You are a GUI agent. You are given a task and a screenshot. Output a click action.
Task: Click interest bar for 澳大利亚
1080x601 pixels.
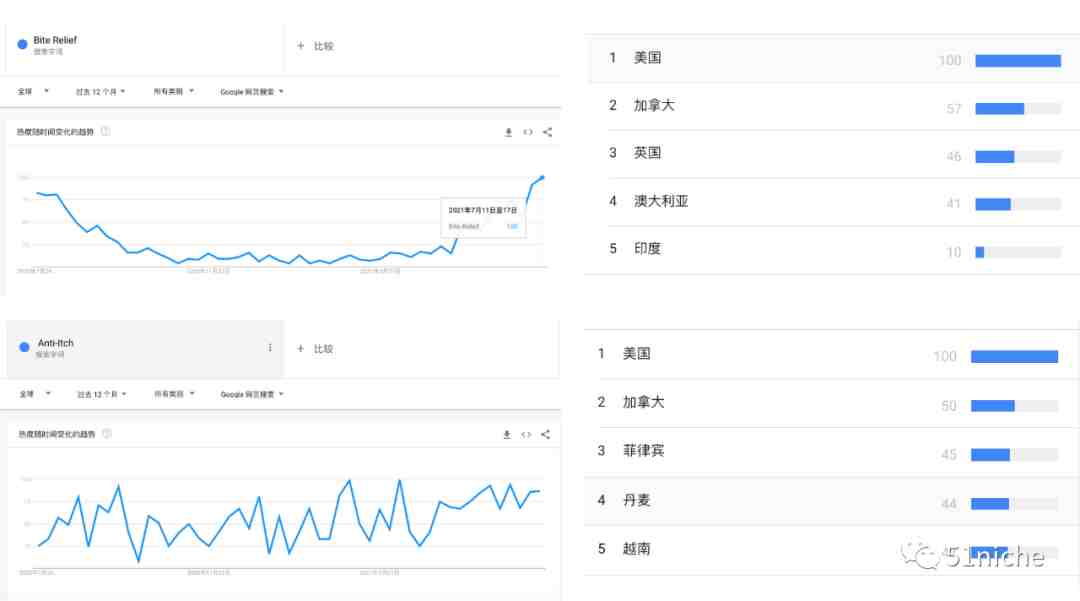(1018, 204)
